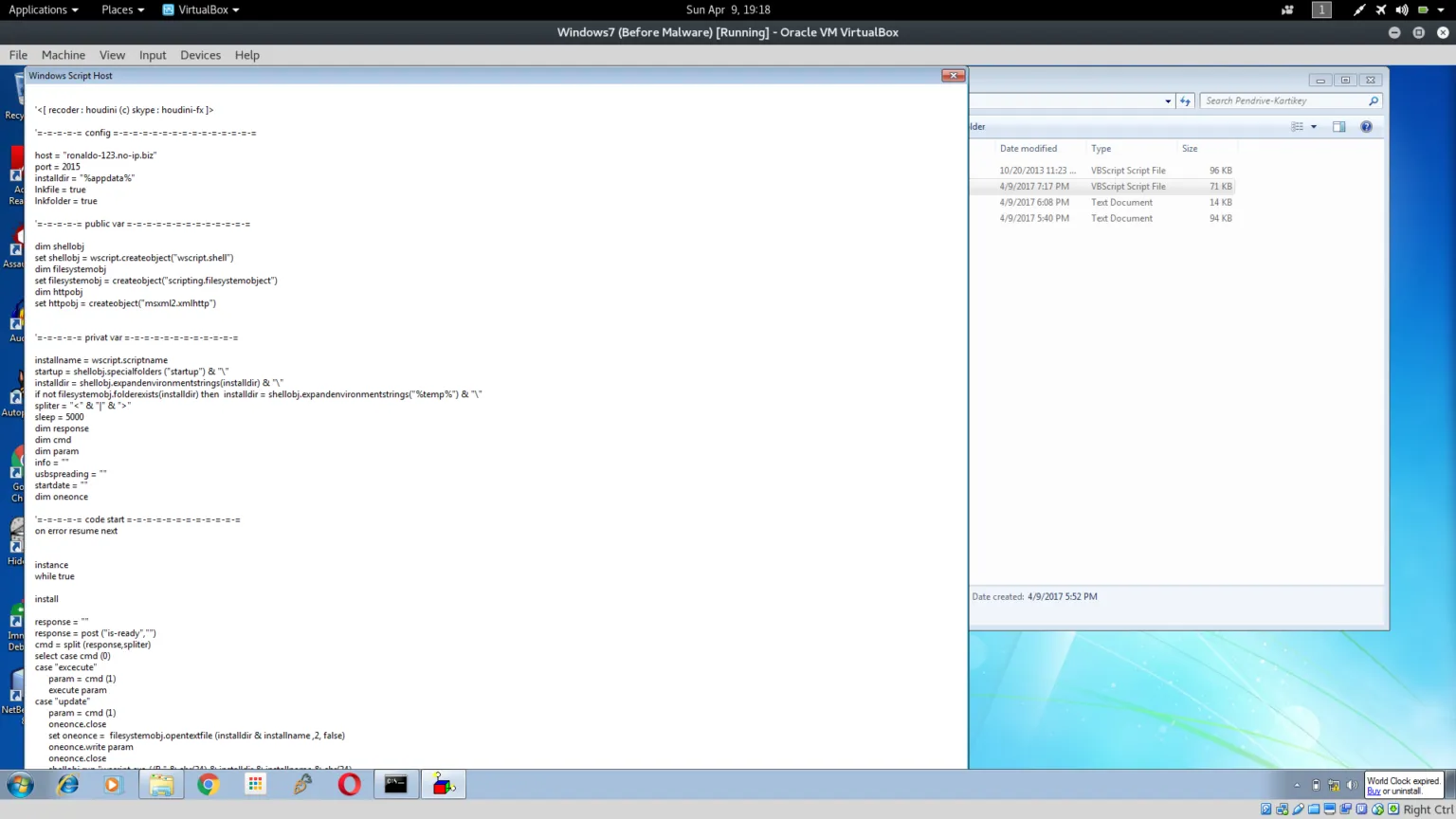This screenshot has height=819, width=1456.
Task: Click the Buy link in World Clock notice
Action: [1374, 792]
